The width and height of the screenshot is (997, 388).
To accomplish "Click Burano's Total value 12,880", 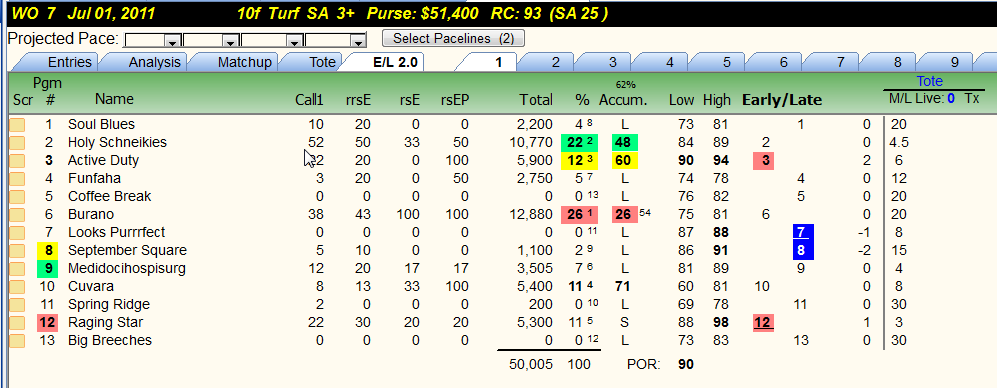I will (x=531, y=214).
